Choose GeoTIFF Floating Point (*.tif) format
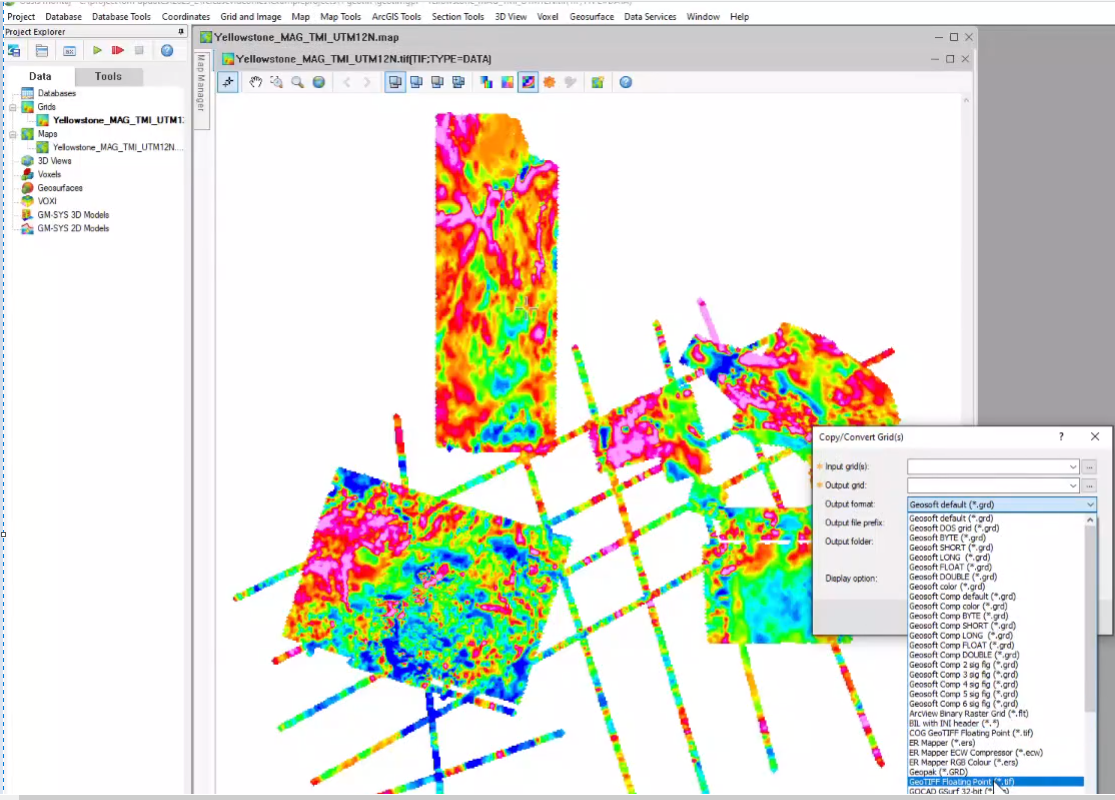The width and height of the screenshot is (1115, 800). point(996,782)
